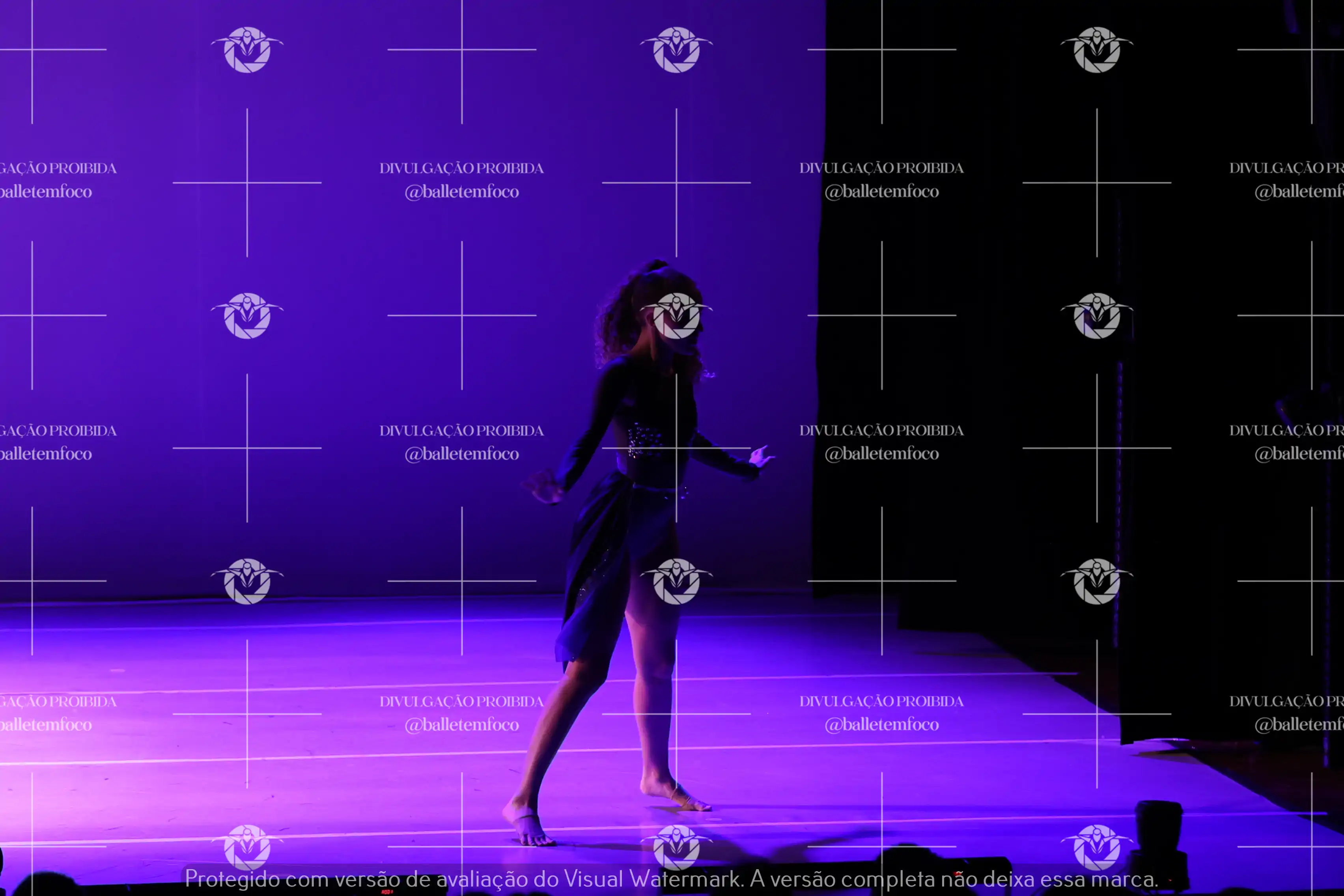Screen dimensions: 1344x896
Task: Click the watermark logo mid-height on the black curtain
Action: point(1097,316)
